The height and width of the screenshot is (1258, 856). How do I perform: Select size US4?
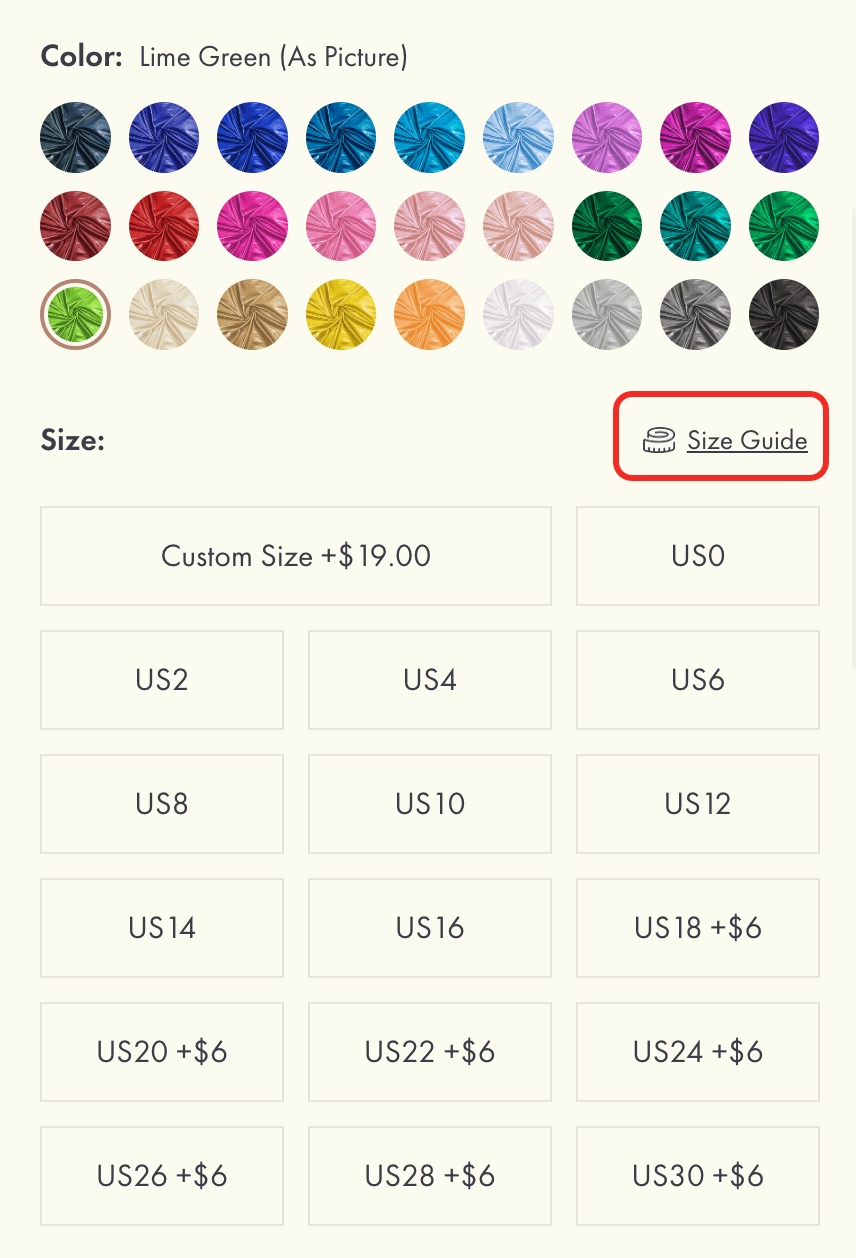(430, 680)
